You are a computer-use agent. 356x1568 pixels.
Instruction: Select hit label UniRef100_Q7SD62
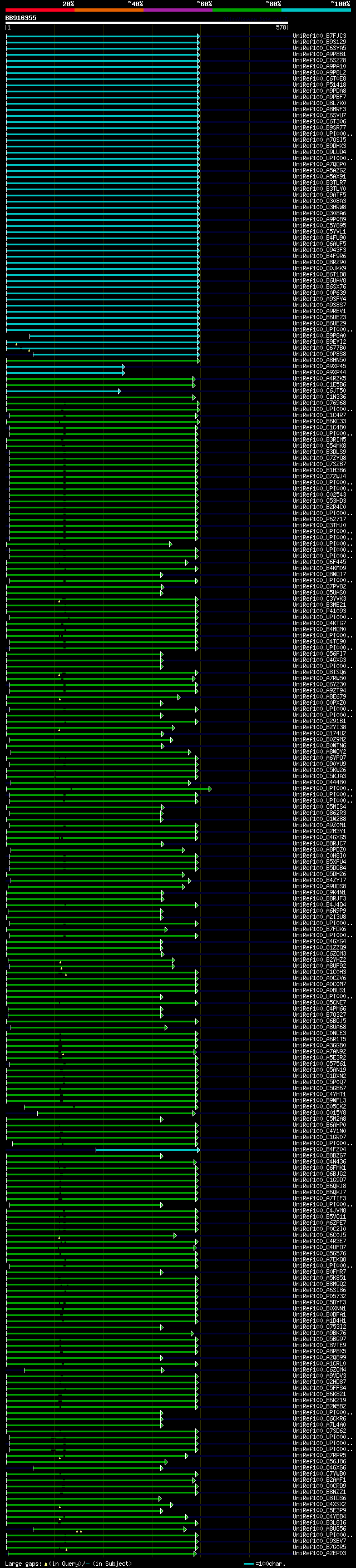click(x=319, y=1431)
